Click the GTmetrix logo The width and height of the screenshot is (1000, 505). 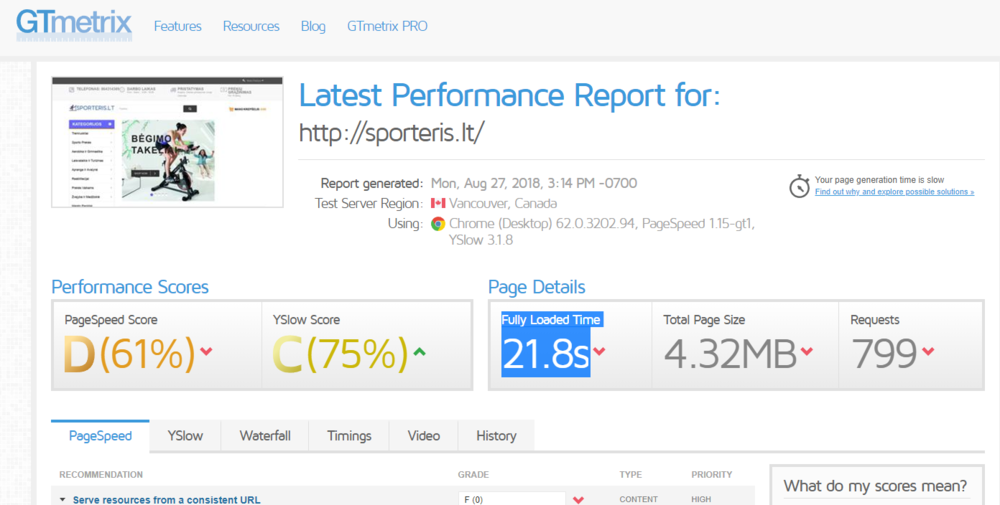(74, 25)
